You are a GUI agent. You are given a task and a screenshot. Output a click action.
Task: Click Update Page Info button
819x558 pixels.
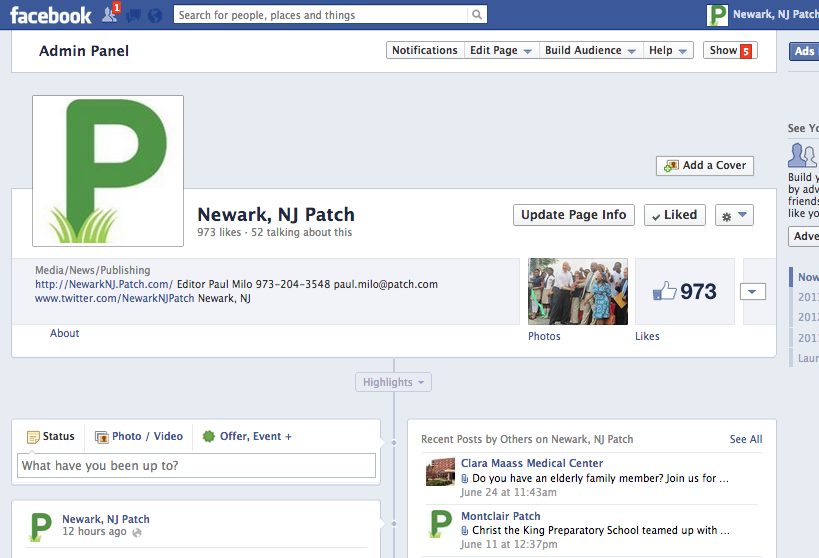point(574,215)
